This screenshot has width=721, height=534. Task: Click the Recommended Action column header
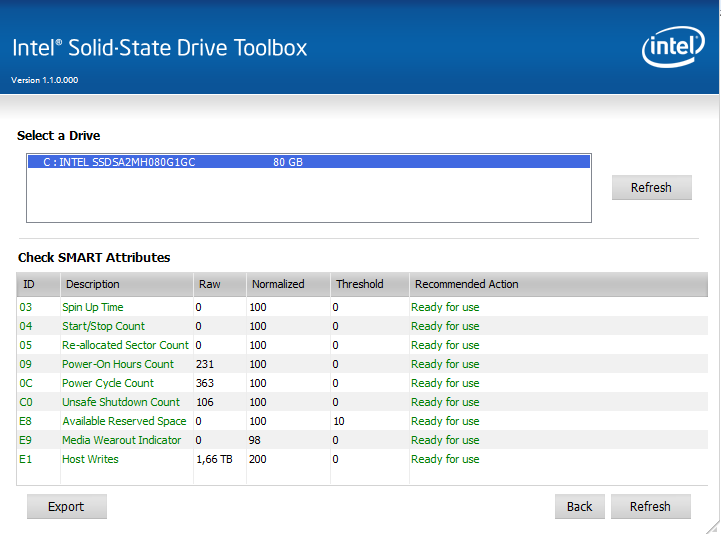(558, 284)
